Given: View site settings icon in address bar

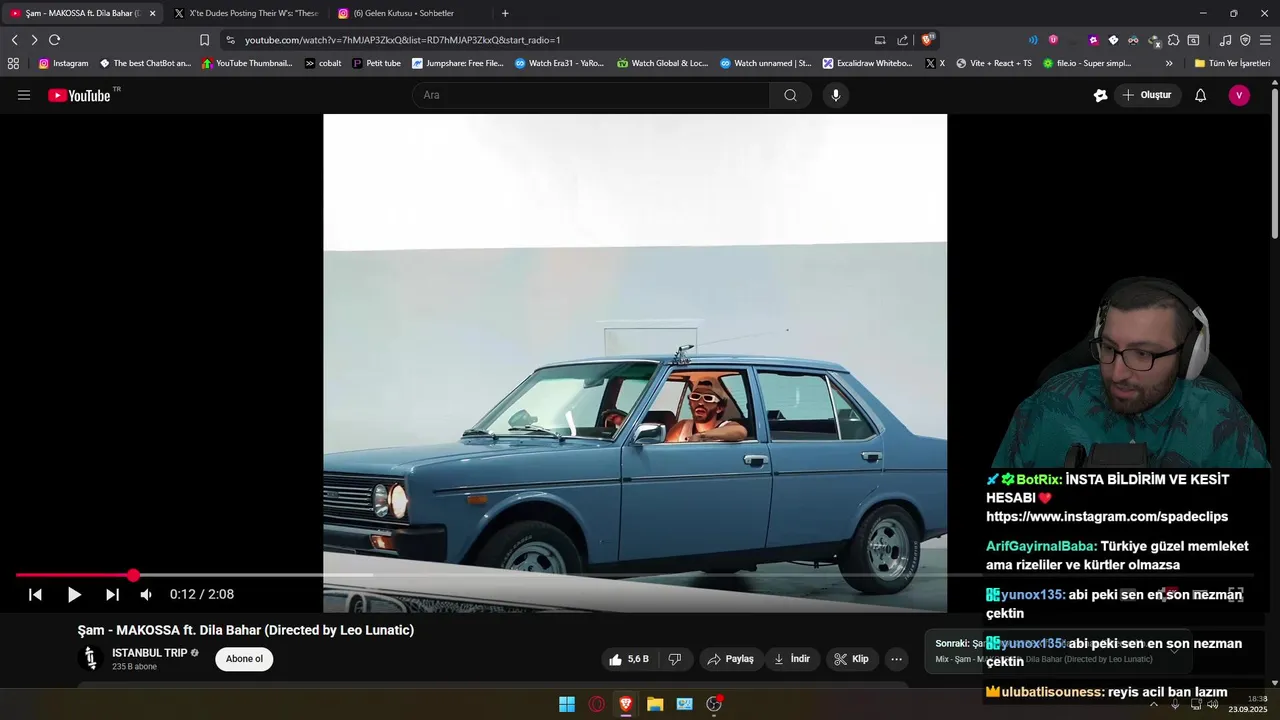Looking at the screenshot, I should (x=230, y=40).
